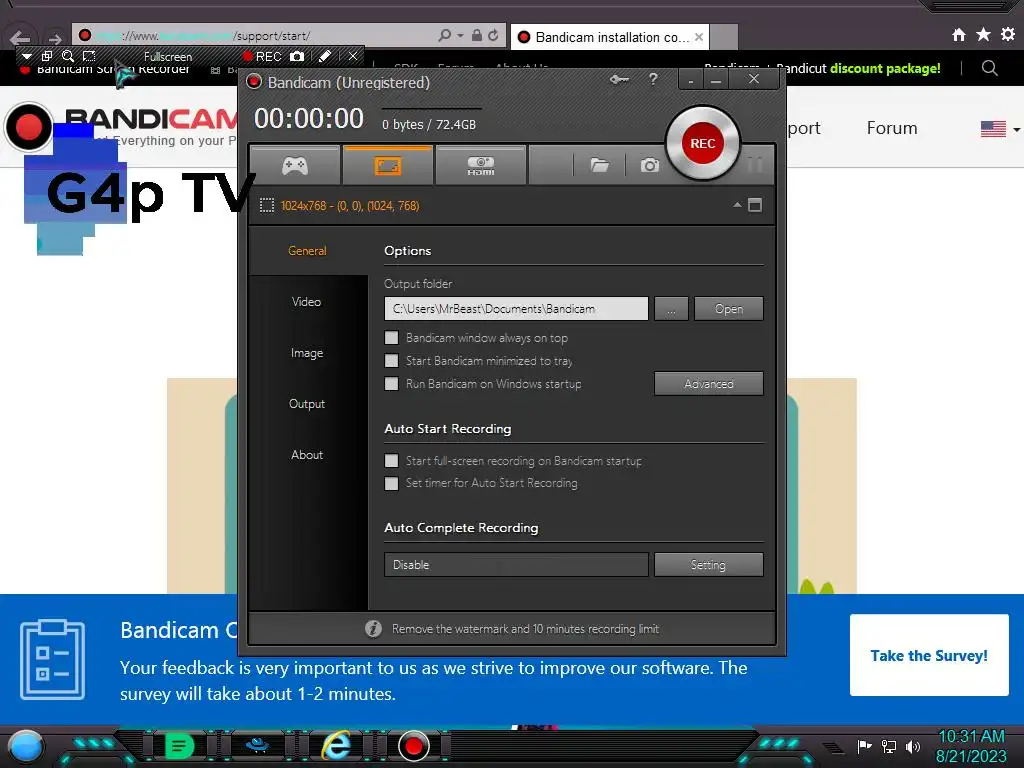The height and width of the screenshot is (768, 1024).
Task: Enable Start Bandicam minimized to tray
Action: point(391,360)
